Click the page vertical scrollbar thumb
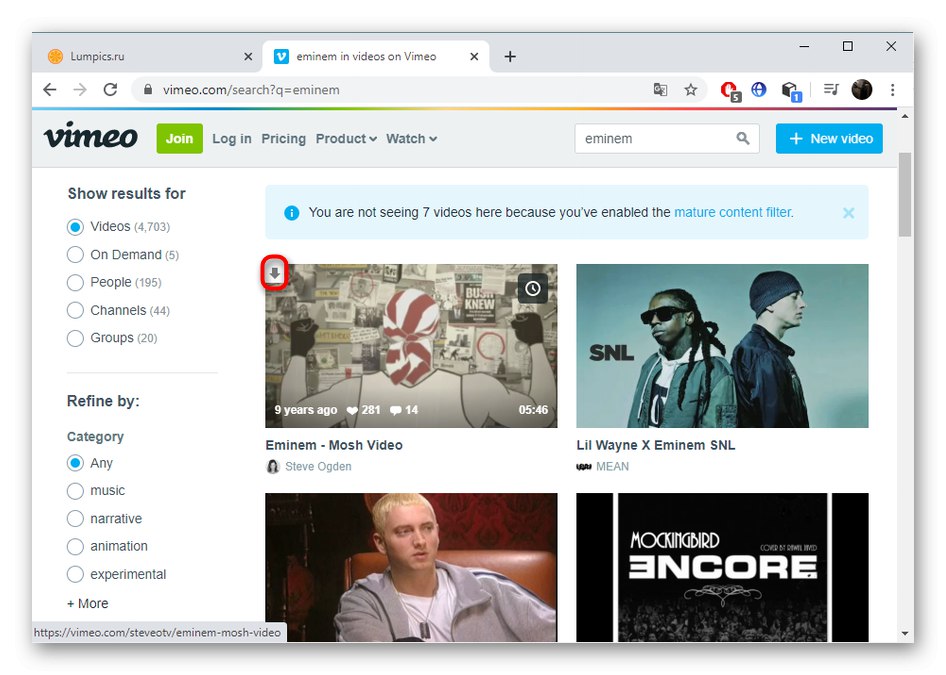The image size is (946, 675). [904, 194]
